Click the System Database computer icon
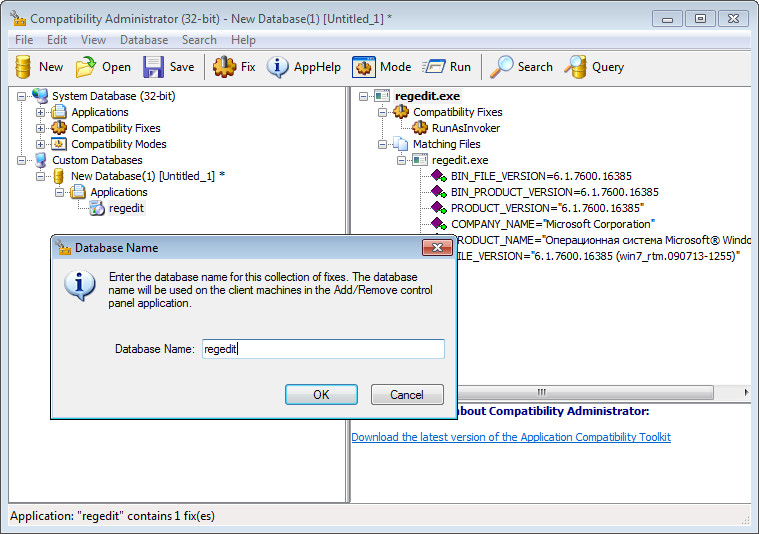 pyautogui.click(x=40, y=96)
